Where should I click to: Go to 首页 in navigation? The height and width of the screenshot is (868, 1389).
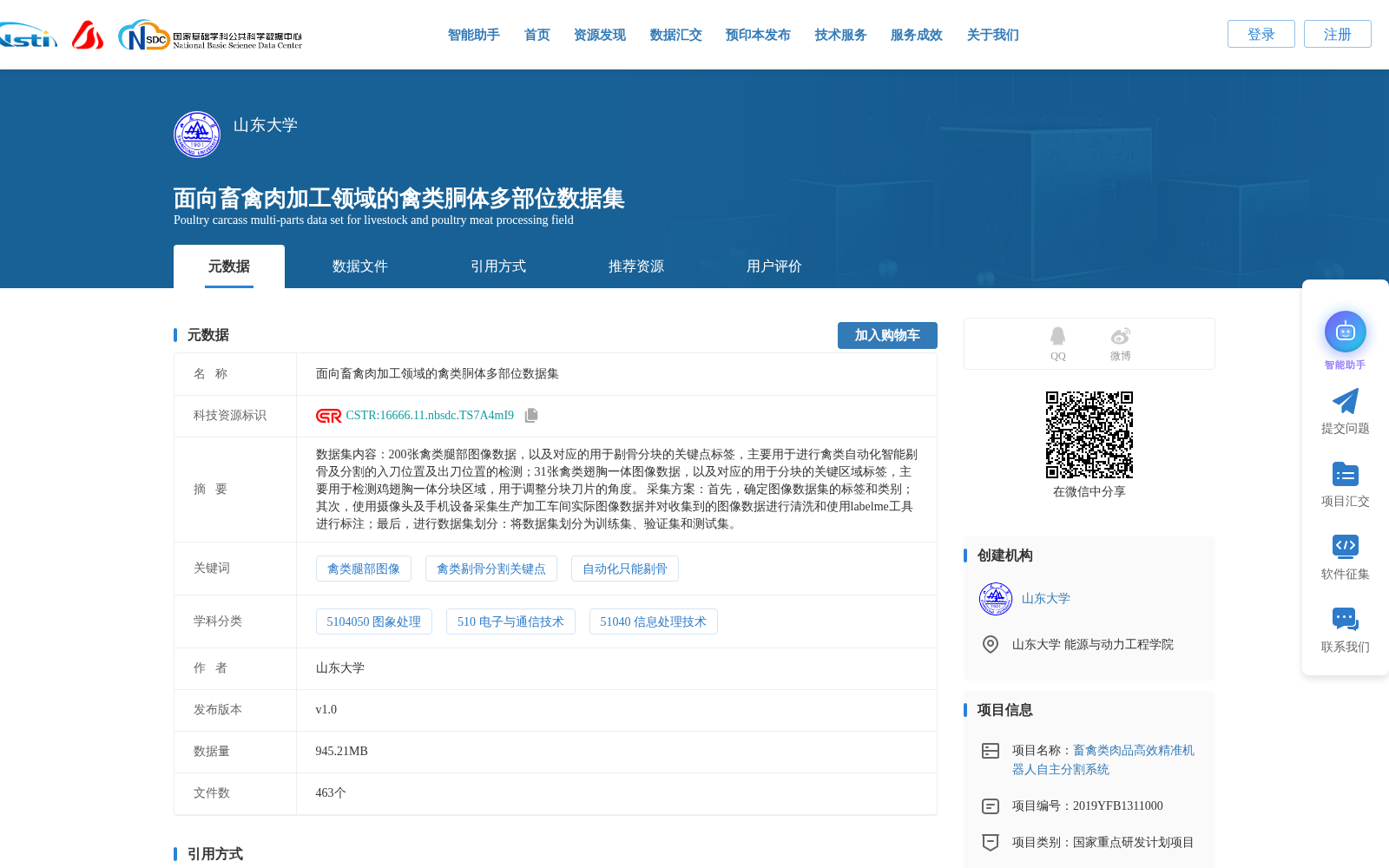pos(537,35)
